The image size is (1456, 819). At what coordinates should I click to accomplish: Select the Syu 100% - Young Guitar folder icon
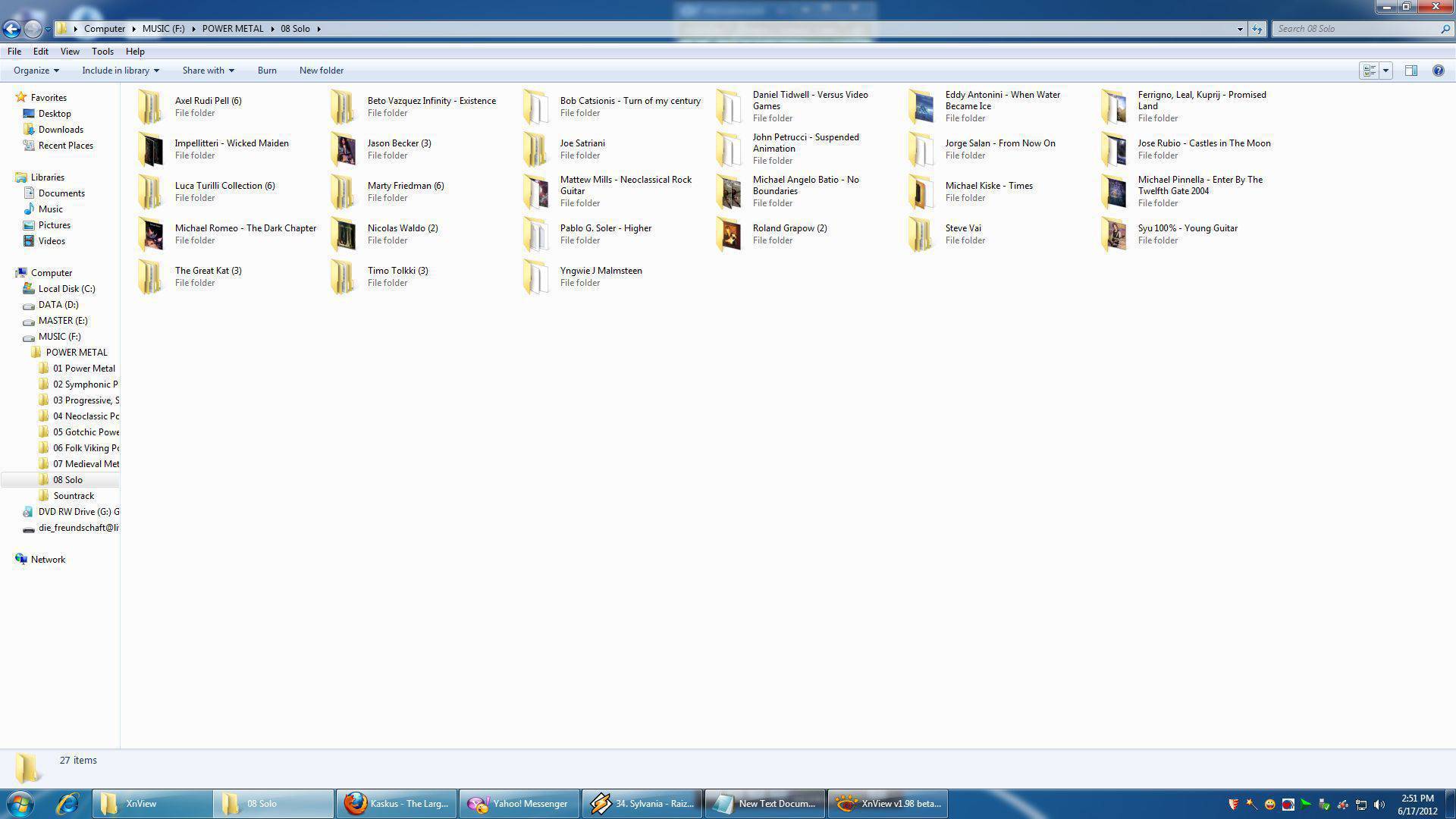(1113, 234)
